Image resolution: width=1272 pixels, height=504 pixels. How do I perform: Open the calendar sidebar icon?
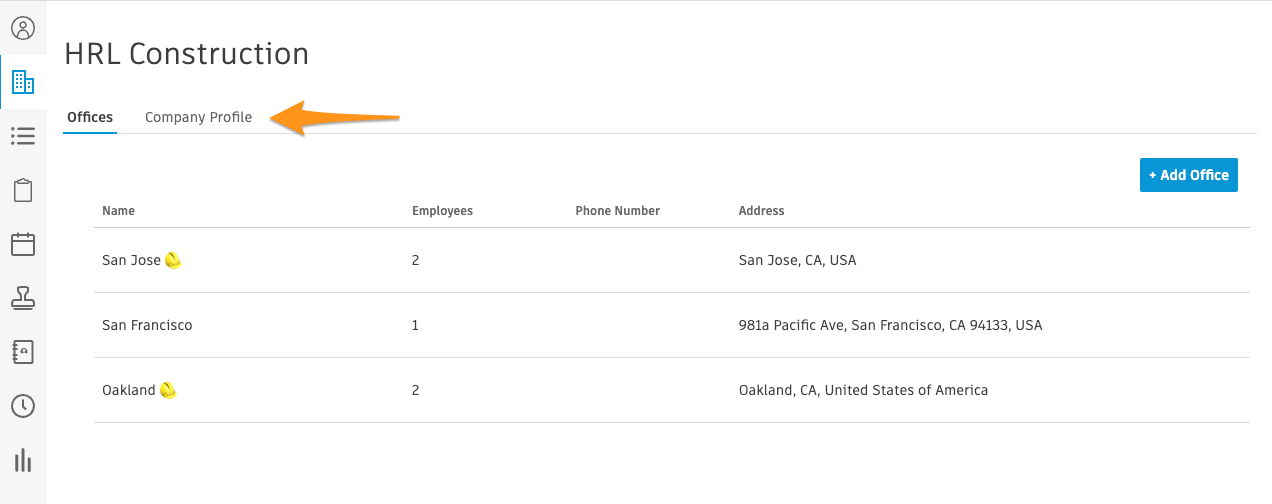click(22, 244)
